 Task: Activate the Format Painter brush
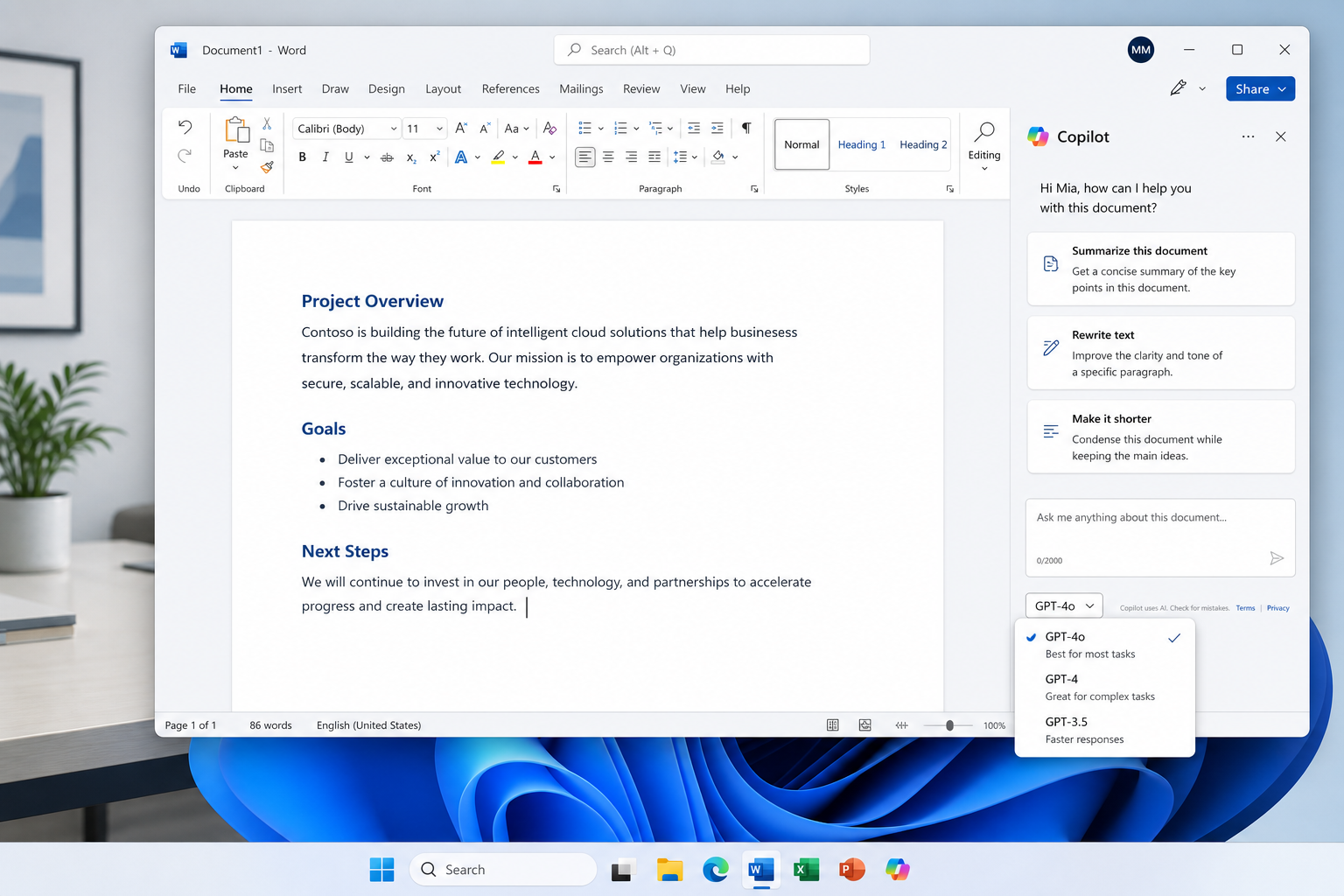[x=267, y=166]
